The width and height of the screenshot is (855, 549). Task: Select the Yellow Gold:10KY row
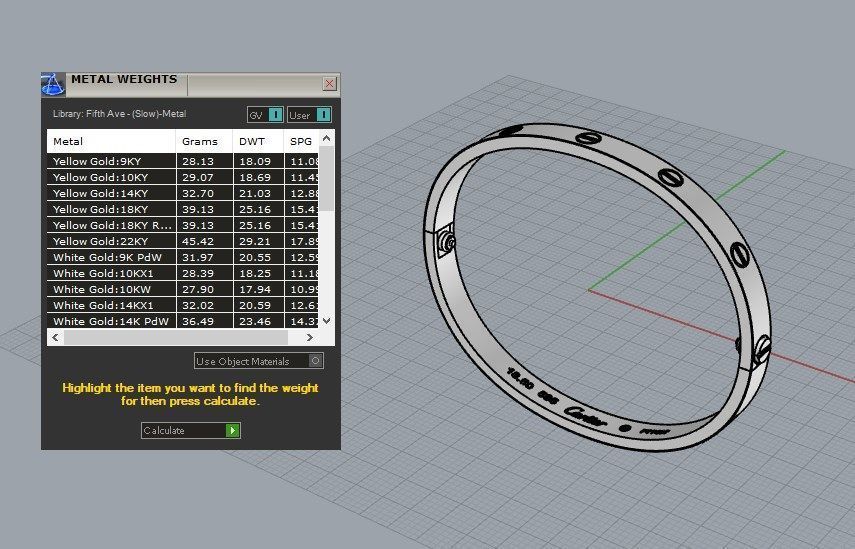tap(183, 177)
